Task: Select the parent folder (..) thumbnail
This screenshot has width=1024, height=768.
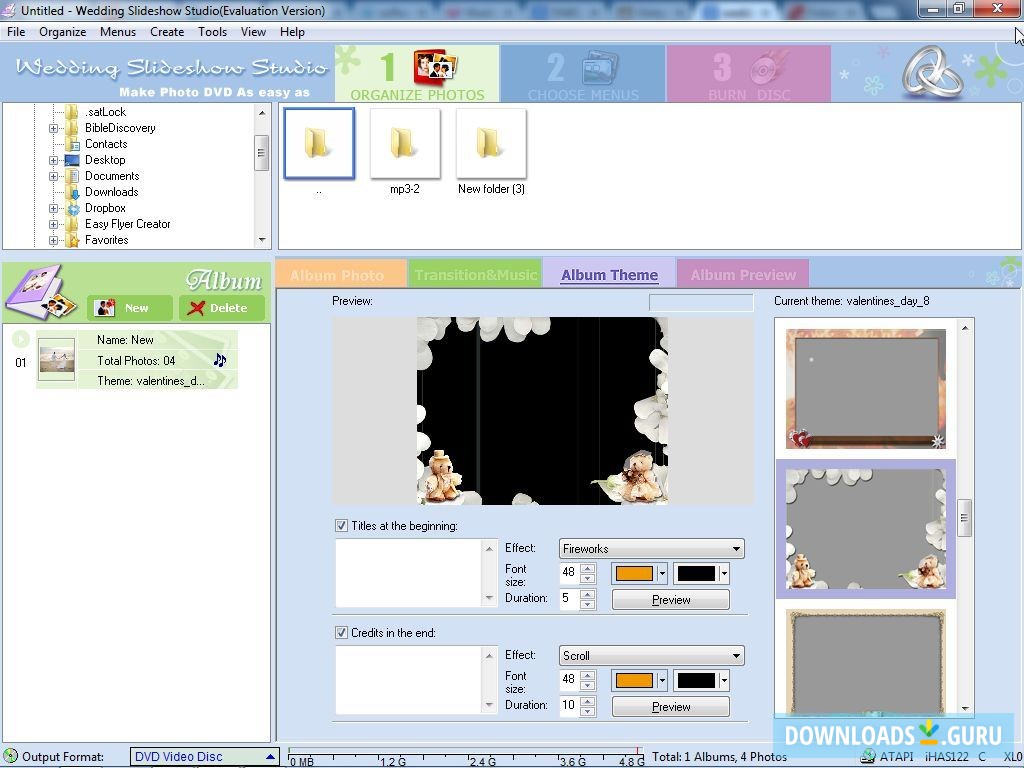Action: point(319,144)
